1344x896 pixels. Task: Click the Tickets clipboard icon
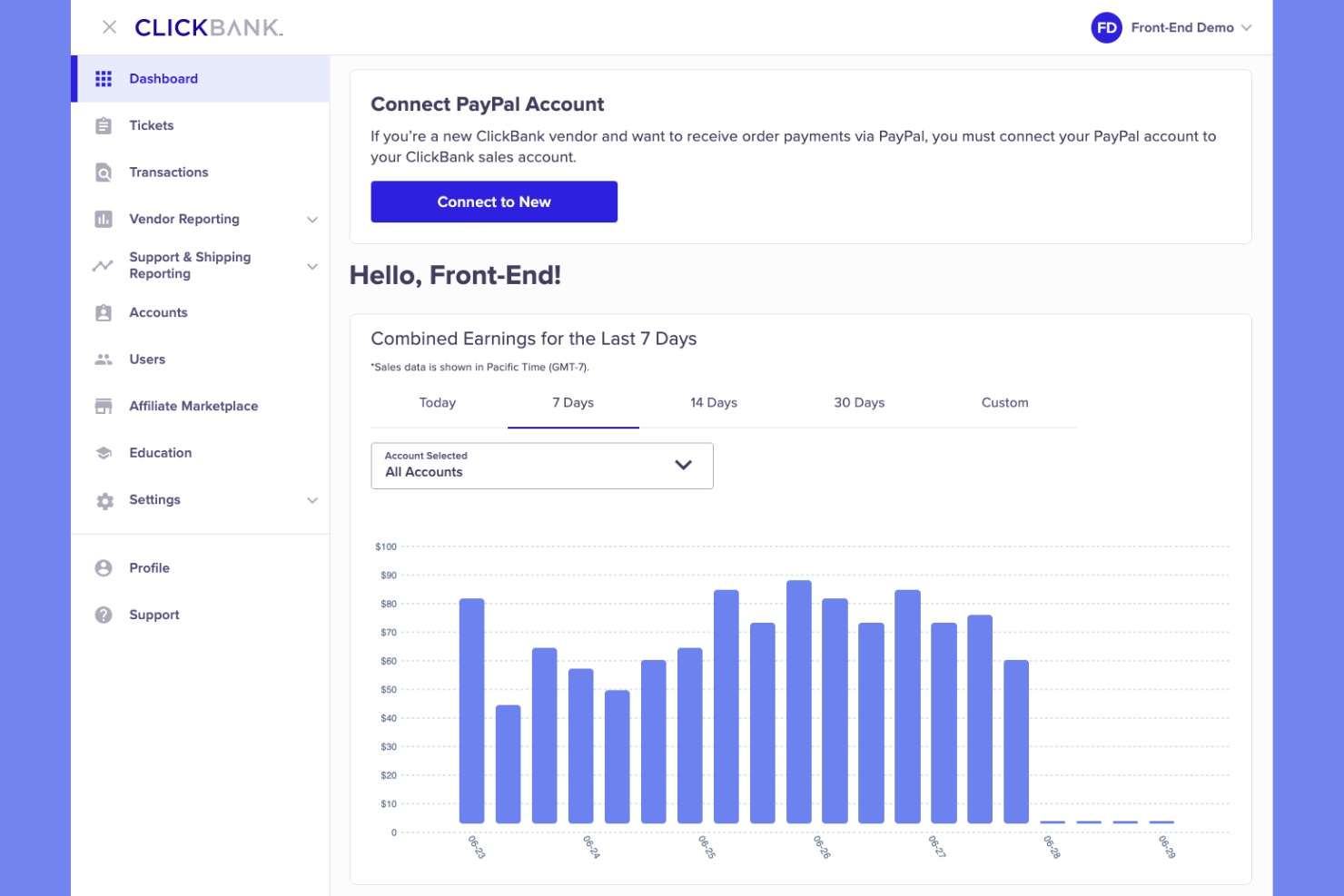click(104, 125)
